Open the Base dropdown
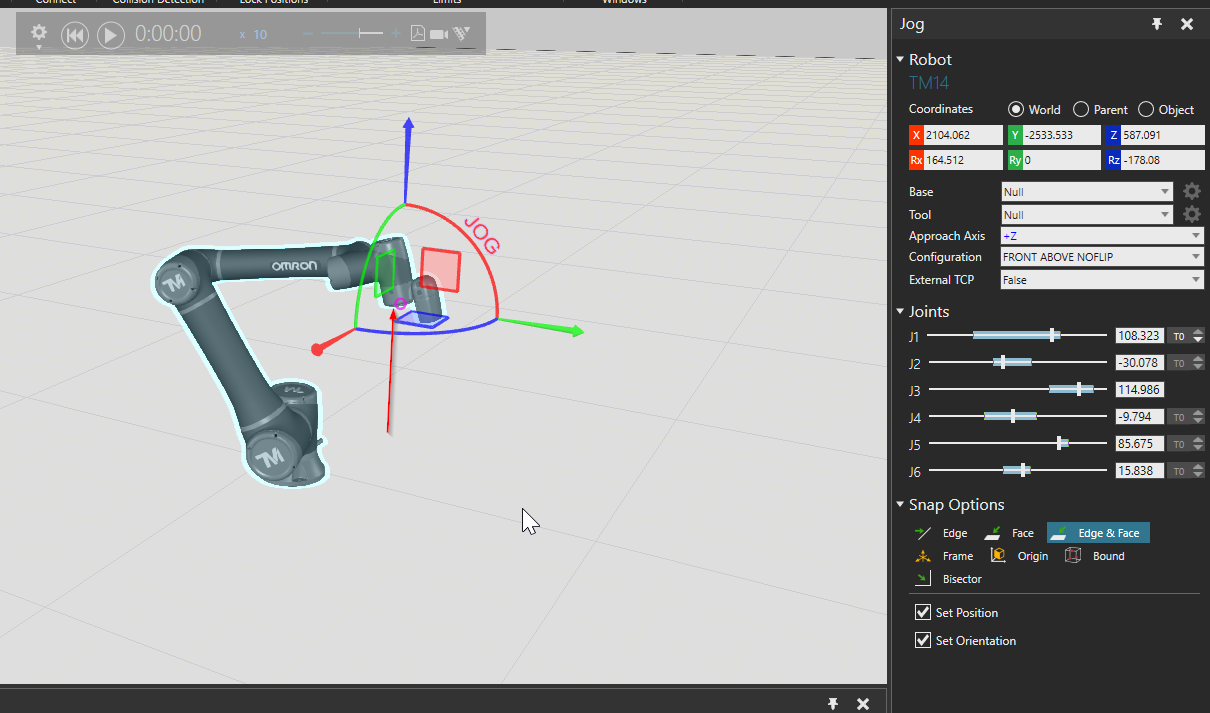1210x713 pixels. (1087, 192)
